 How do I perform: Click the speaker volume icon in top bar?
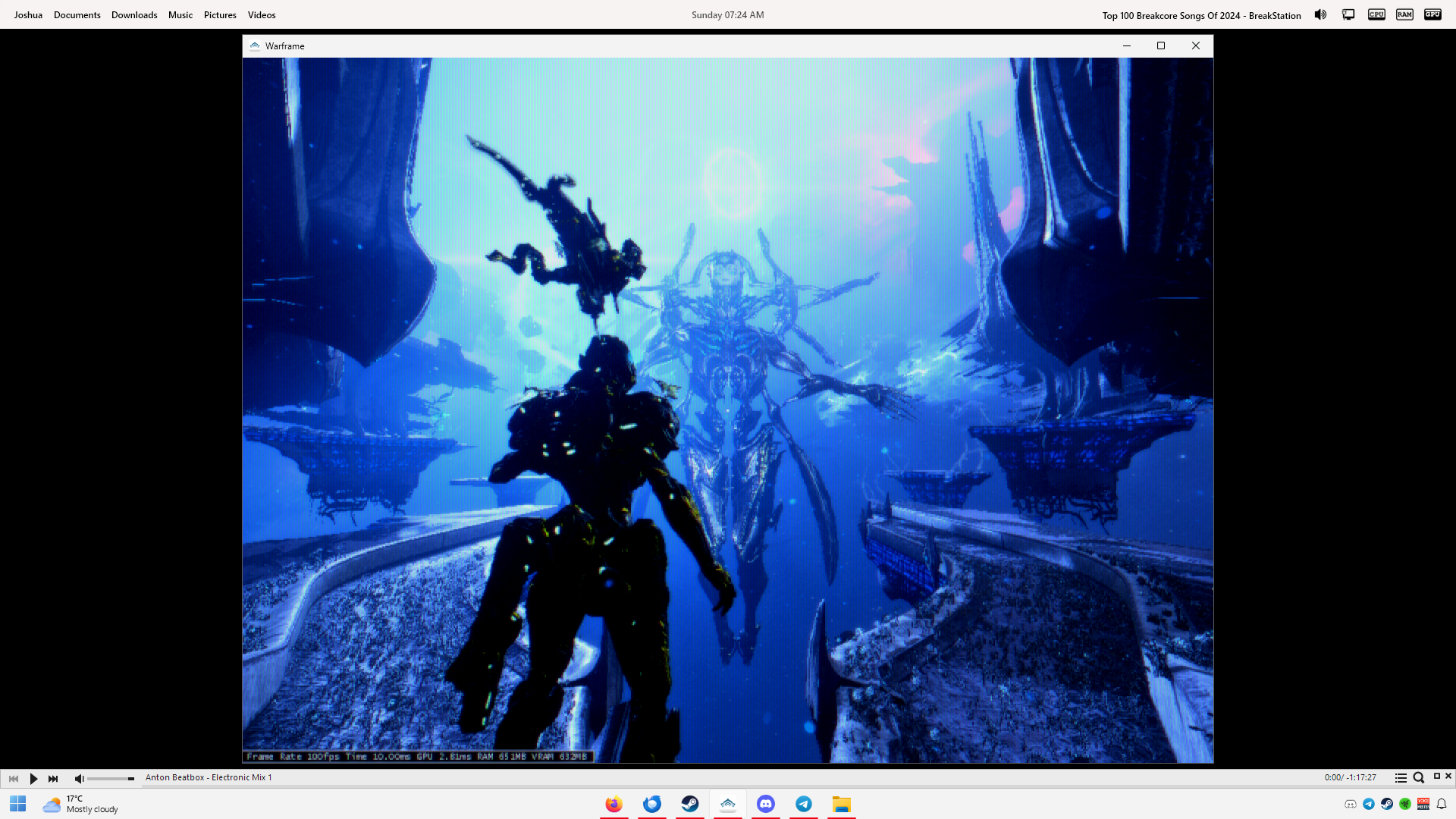1320,14
